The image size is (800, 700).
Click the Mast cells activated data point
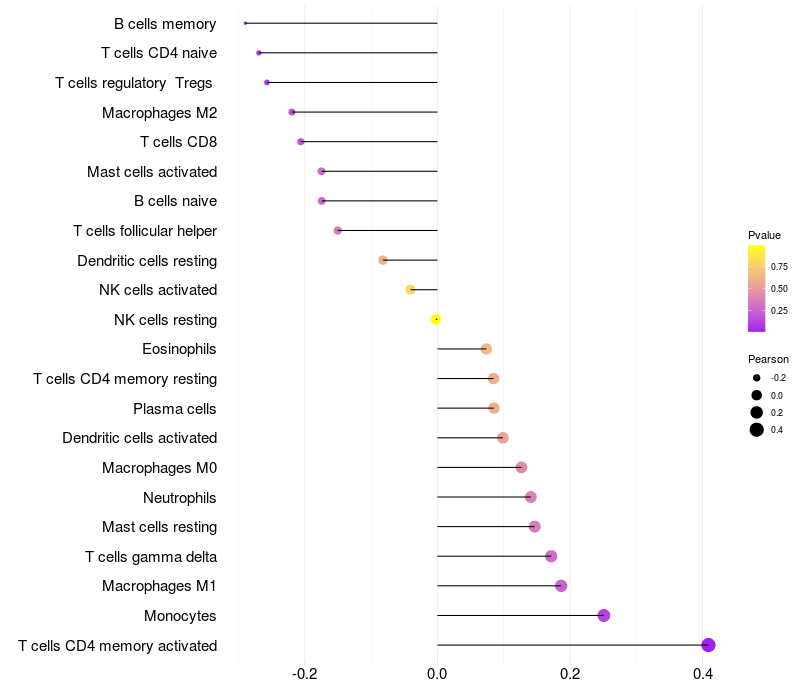click(321, 171)
